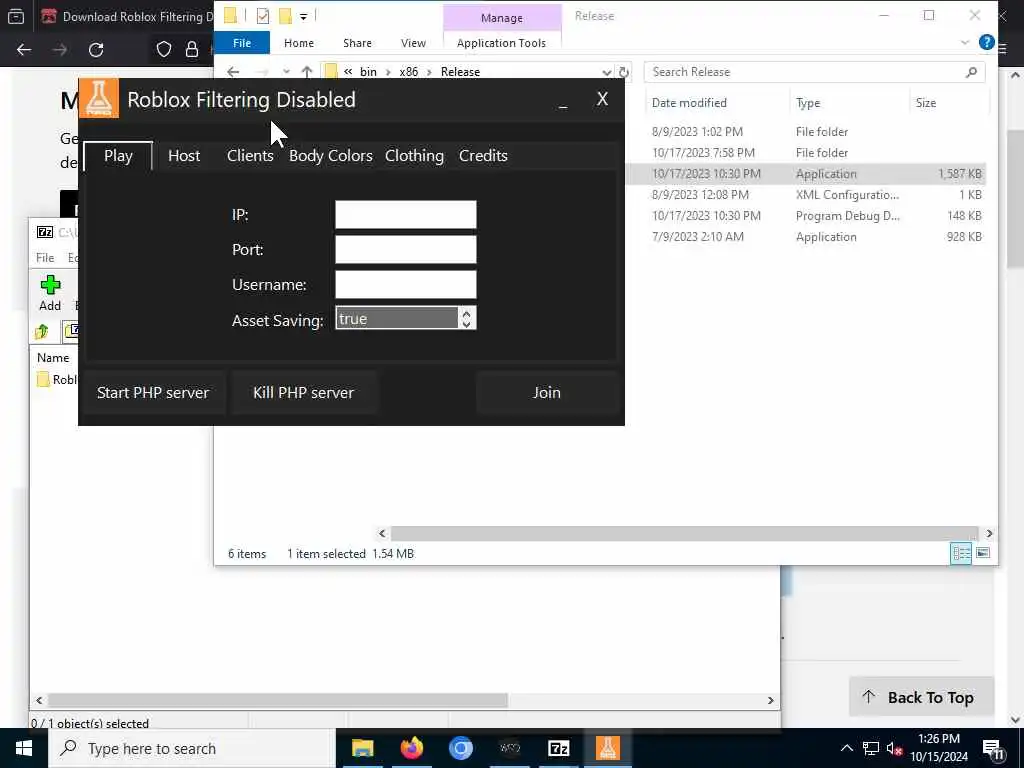
Task: Select the 1,587 KB Application row
Action: 805,174
